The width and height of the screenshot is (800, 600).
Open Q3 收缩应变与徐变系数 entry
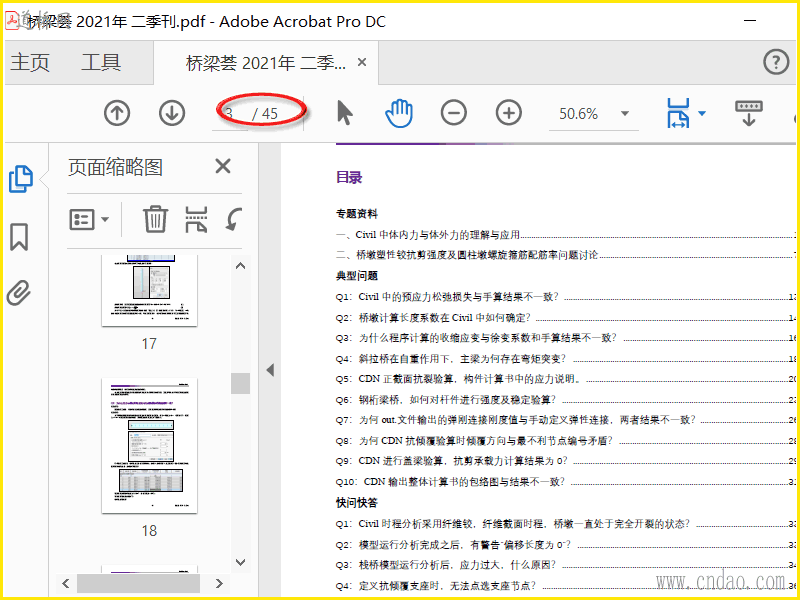[x=565, y=338]
